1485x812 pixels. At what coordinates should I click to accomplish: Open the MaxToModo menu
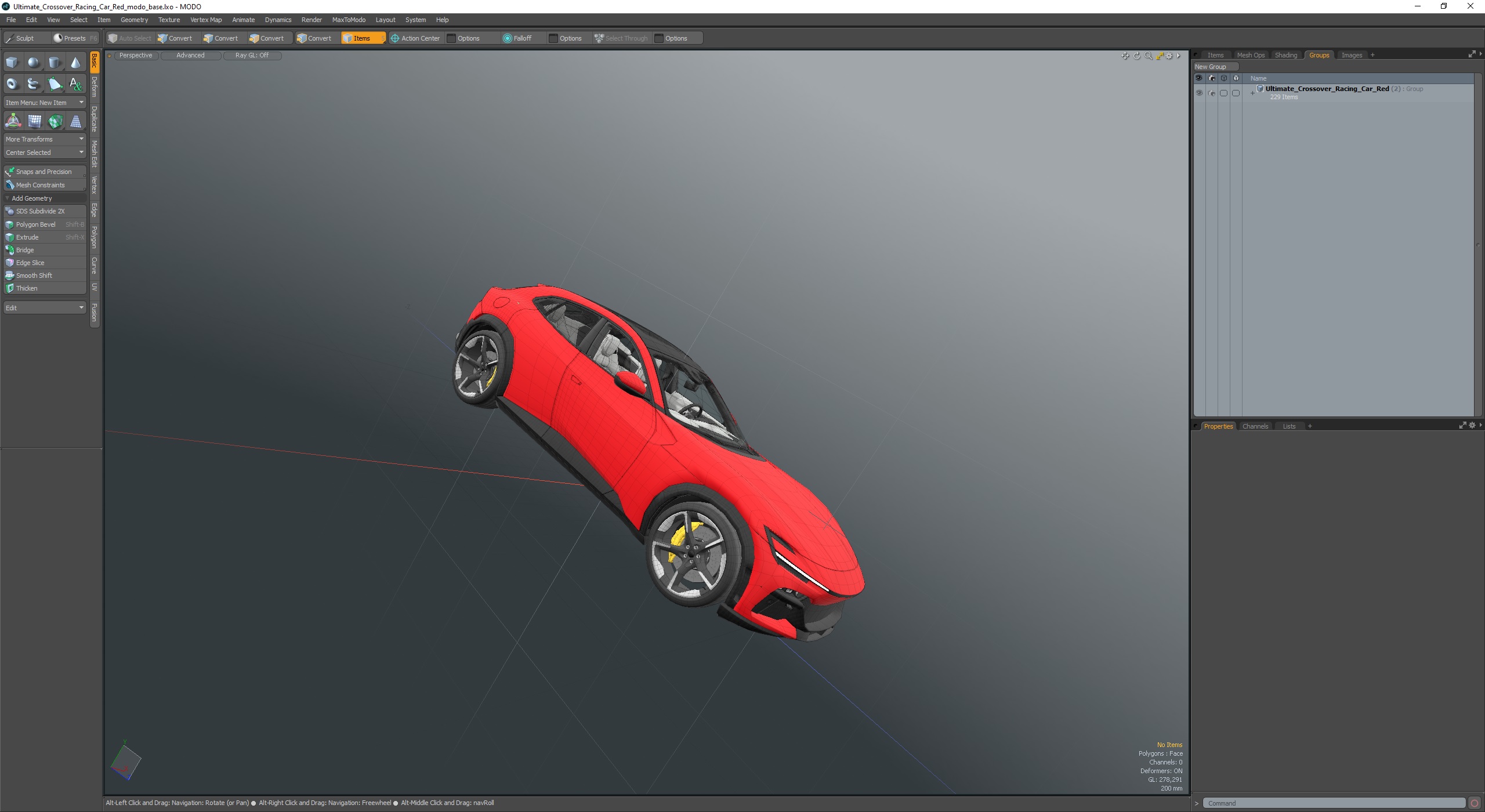(x=349, y=20)
